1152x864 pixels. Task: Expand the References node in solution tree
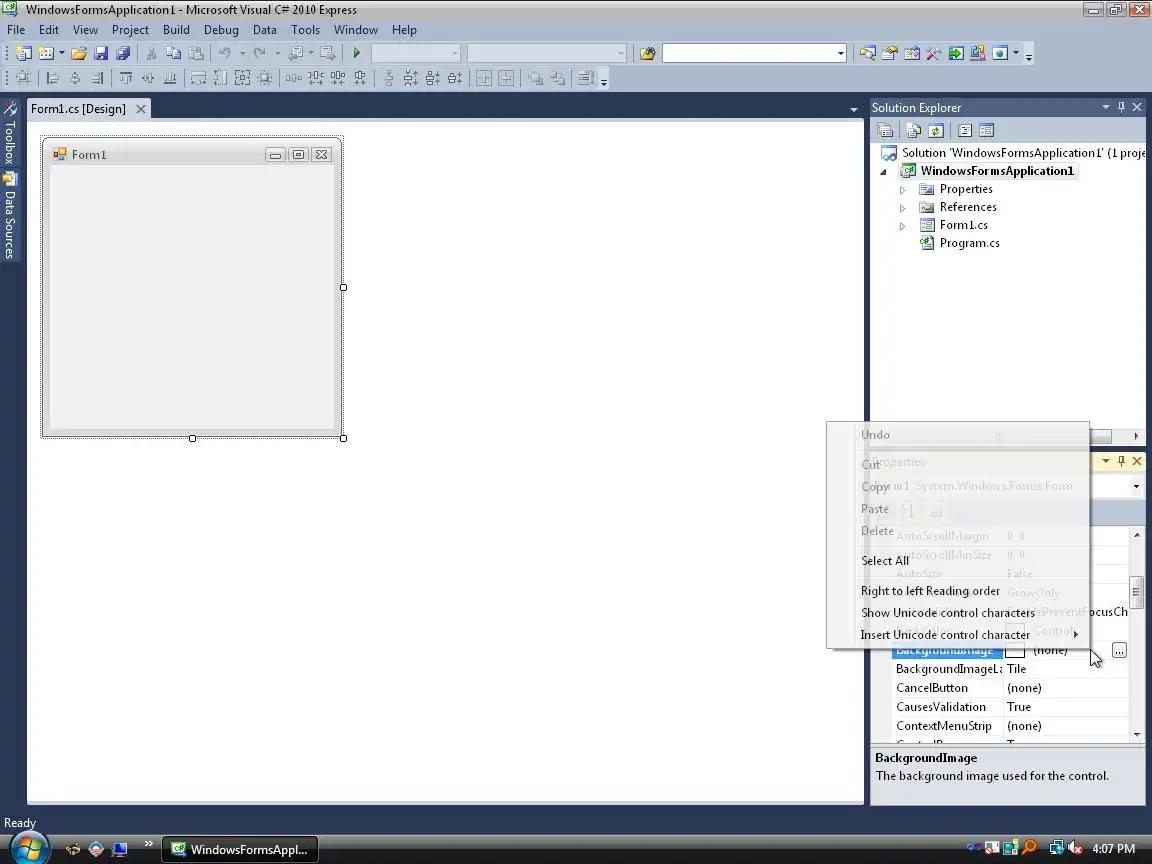pos(903,208)
